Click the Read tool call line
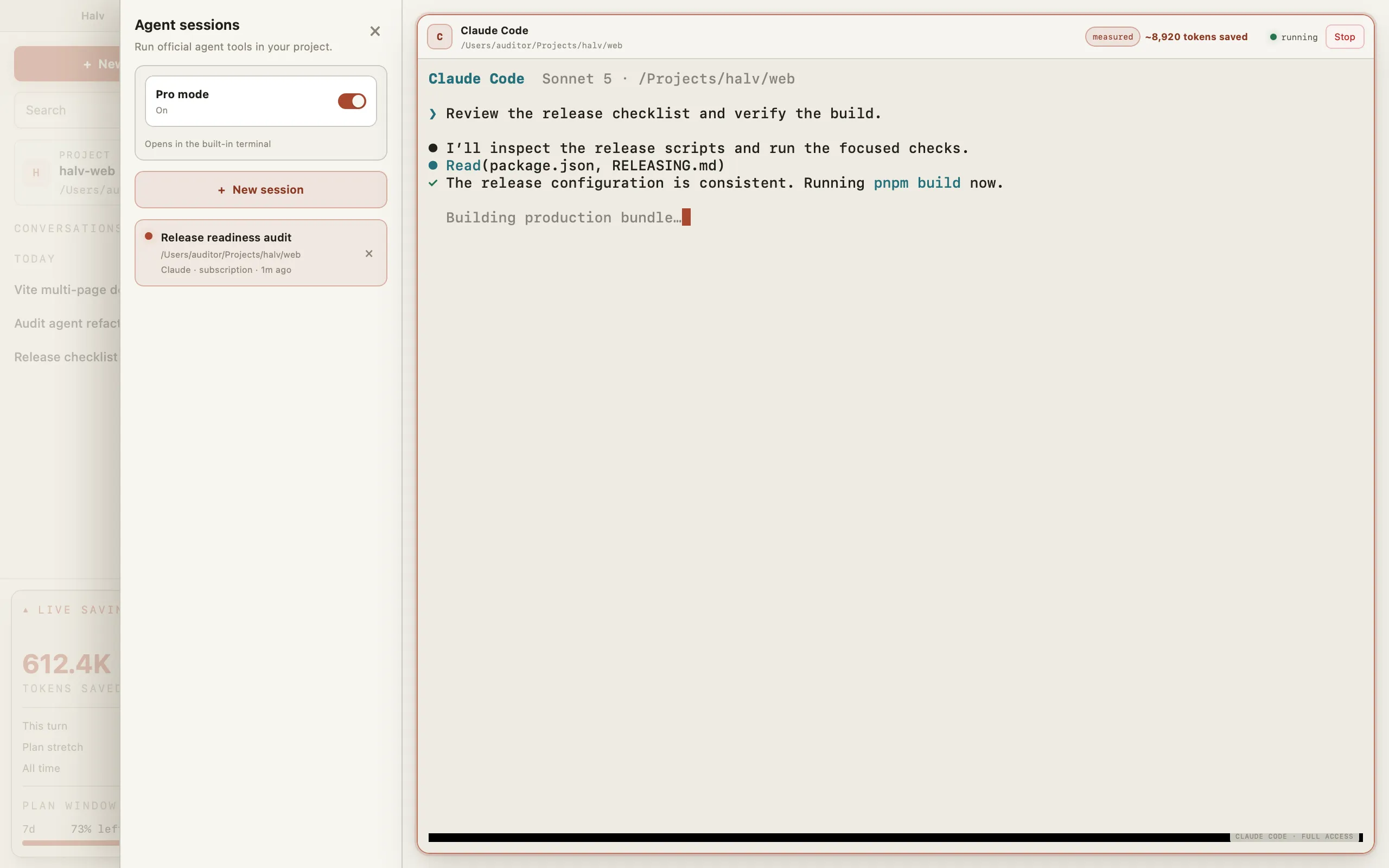Viewport: 1389px width, 868px height. pos(577,165)
